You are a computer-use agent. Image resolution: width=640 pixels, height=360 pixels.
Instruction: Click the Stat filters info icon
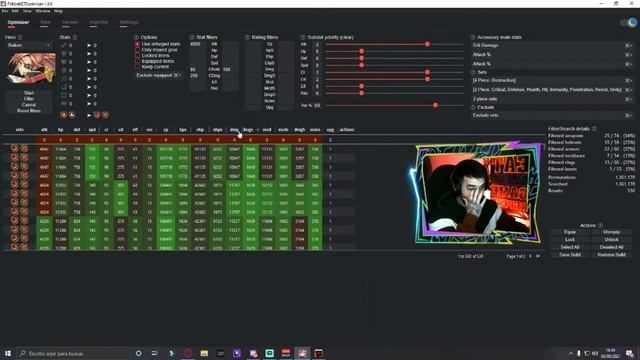click(x=192, y=37)
